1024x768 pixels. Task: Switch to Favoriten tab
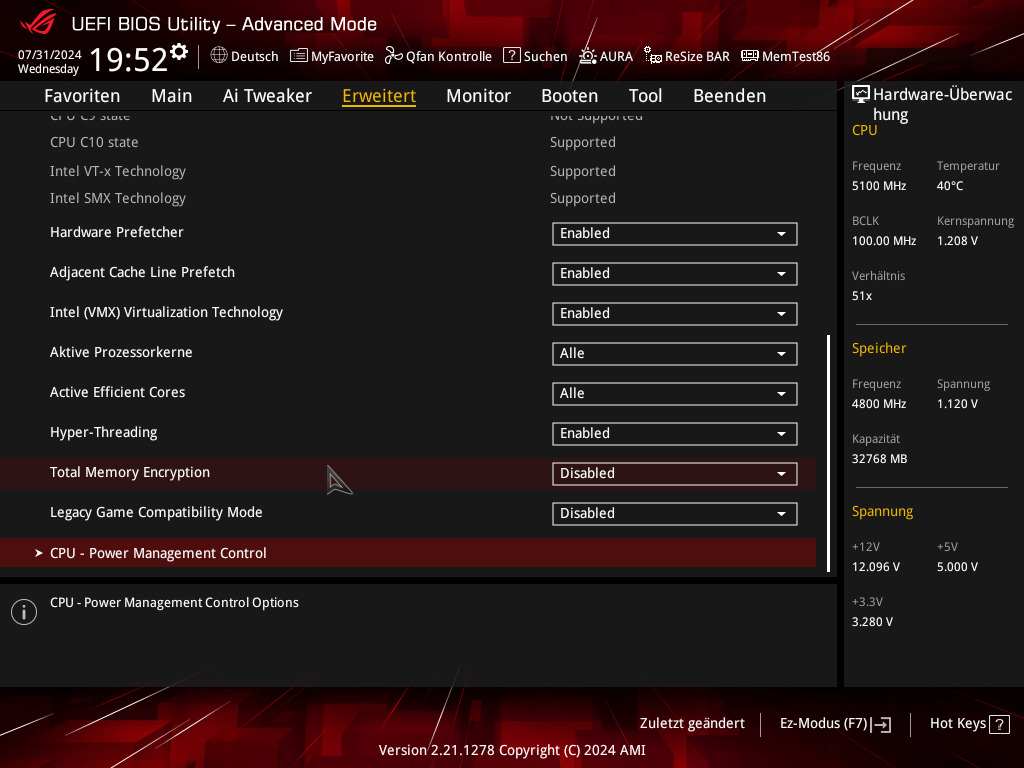coord(82,96)
